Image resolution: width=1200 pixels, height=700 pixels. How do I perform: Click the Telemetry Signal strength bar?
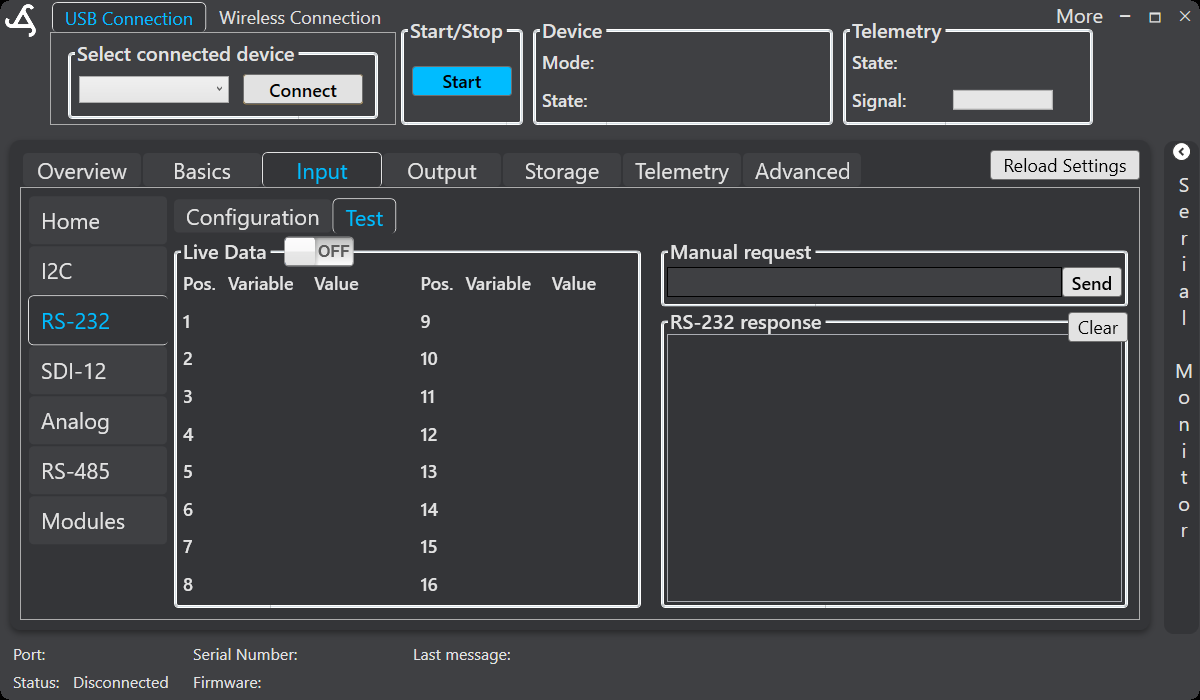pos(1003,100)
